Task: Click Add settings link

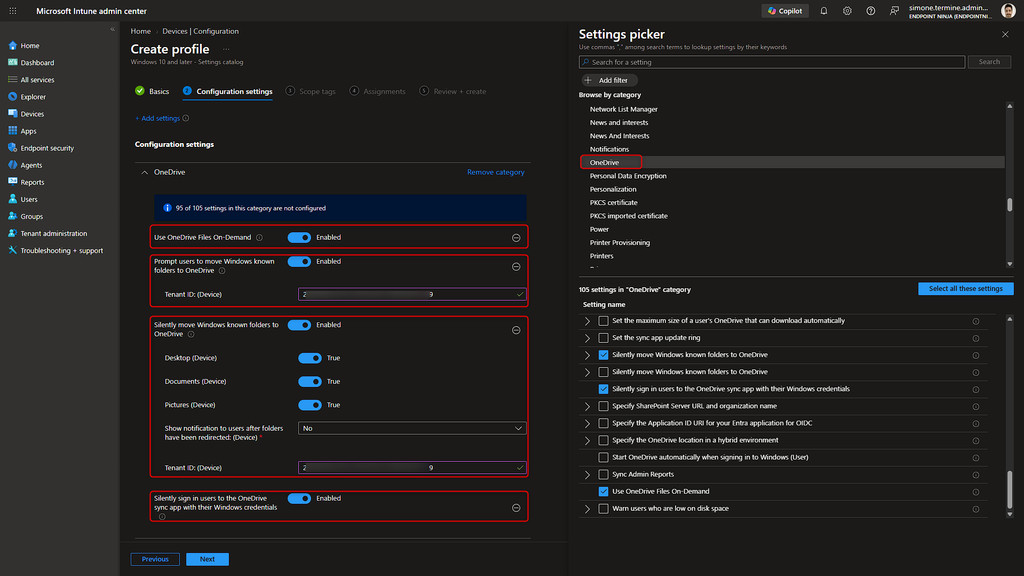Action: [x=157, y=118]
